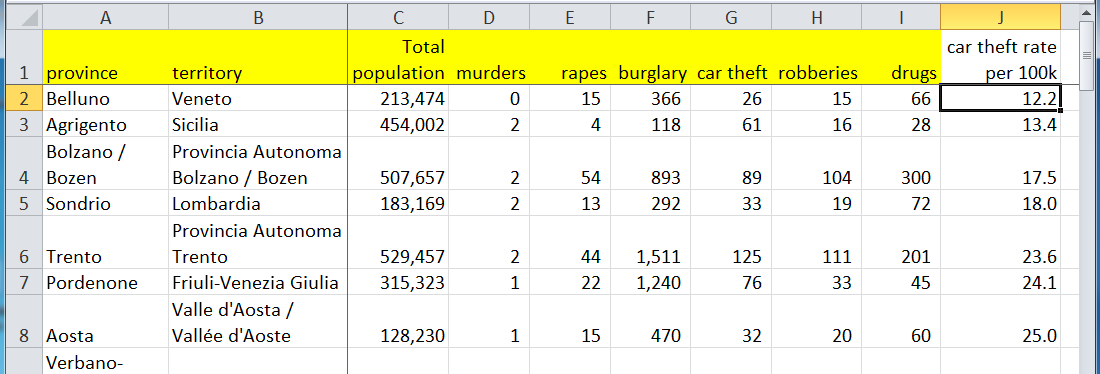This screenshot has width=1100, height=374.
Task: Click the 'drugs' header cell
Action: point(901,58)
